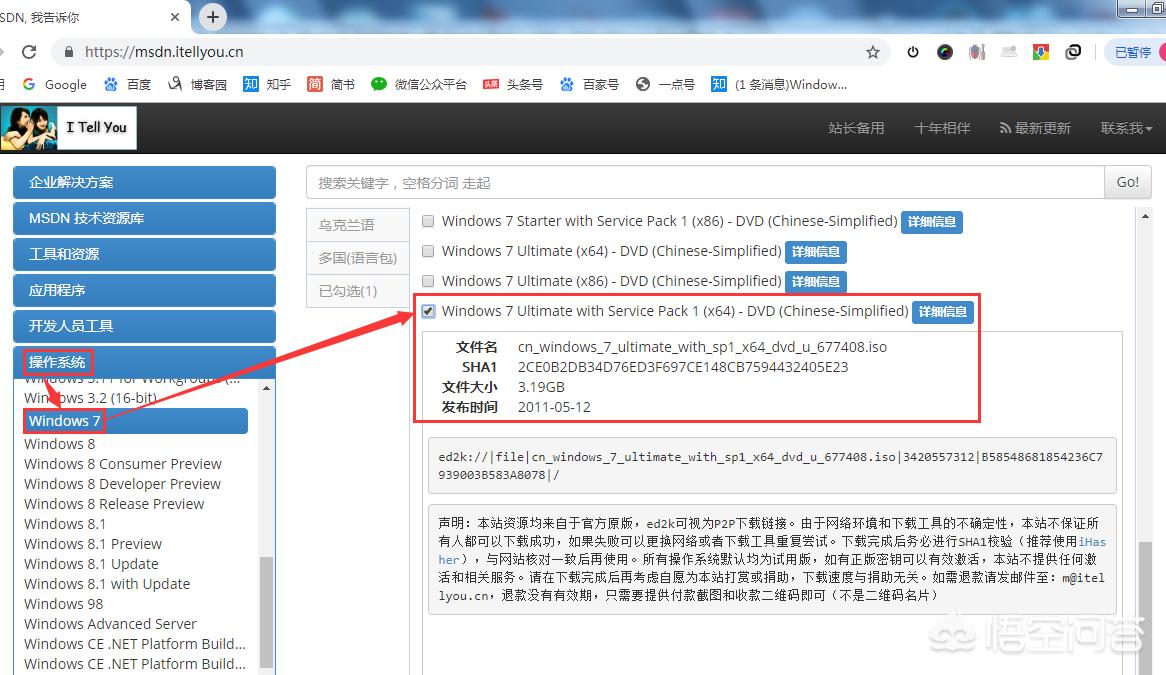The image size is (1166, 675).
Task: Select the 多国(语言包) language tab
Action: click(358, 258)
